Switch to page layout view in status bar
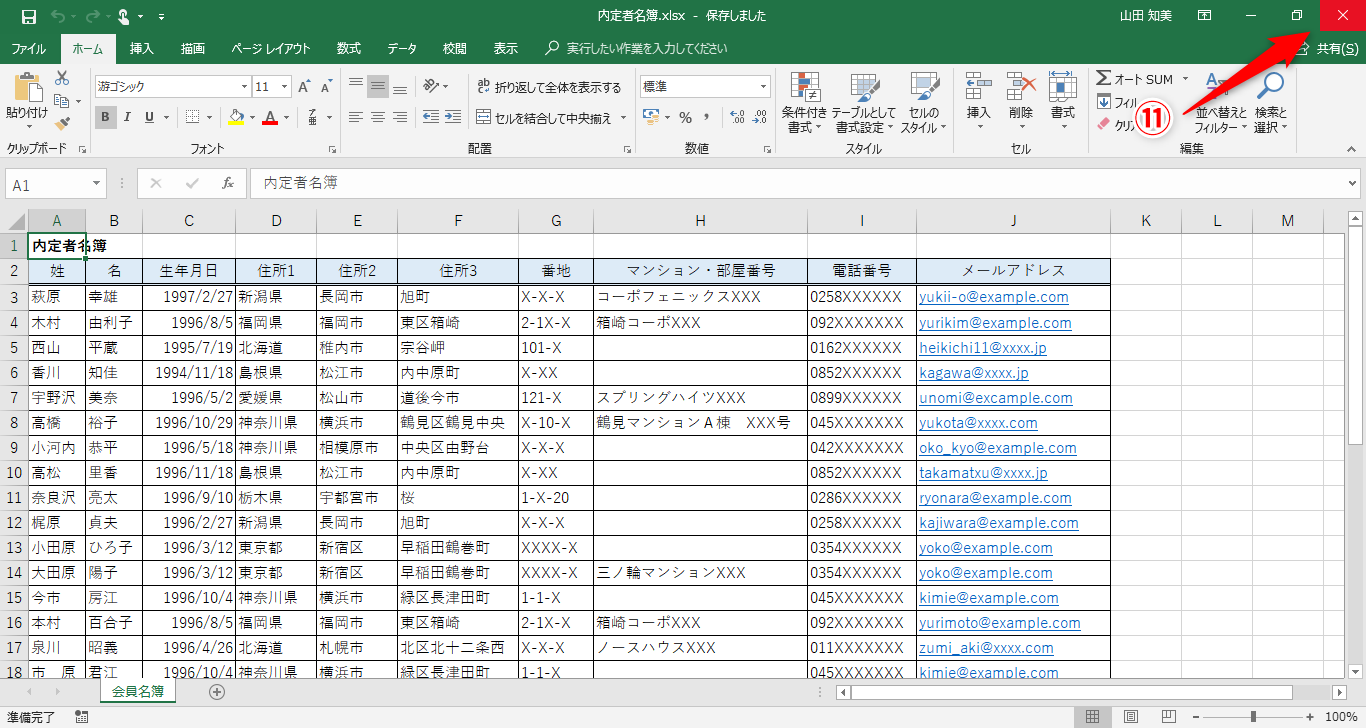This screenshot has height=728, width=1366. tap(1130, 717)
